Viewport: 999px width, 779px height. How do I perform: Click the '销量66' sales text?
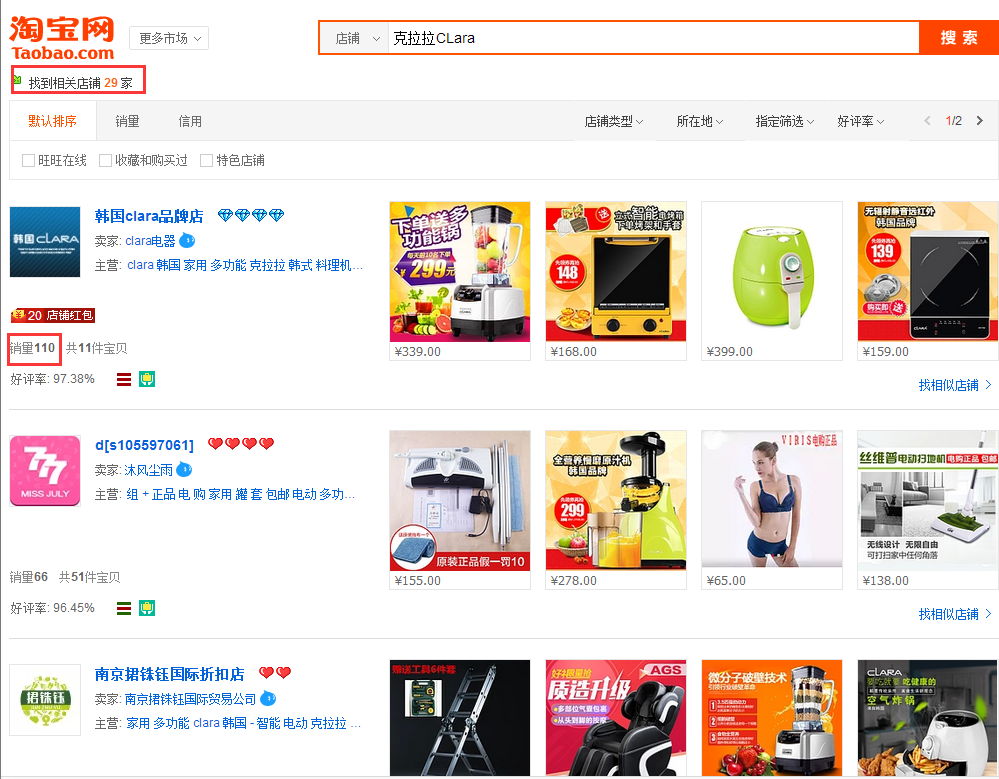pyautogui.click(x=29, y=577)
